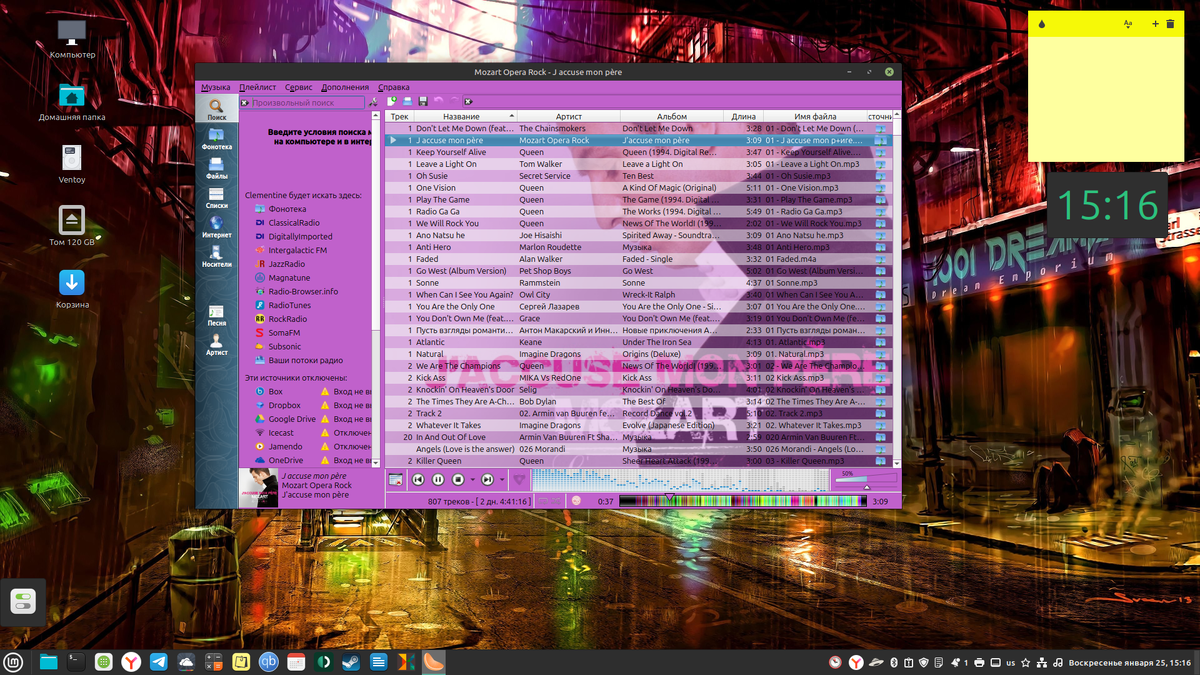Open the Списки playlists sidebar tab
This screenshot has width=1200, height=675.
216,198
